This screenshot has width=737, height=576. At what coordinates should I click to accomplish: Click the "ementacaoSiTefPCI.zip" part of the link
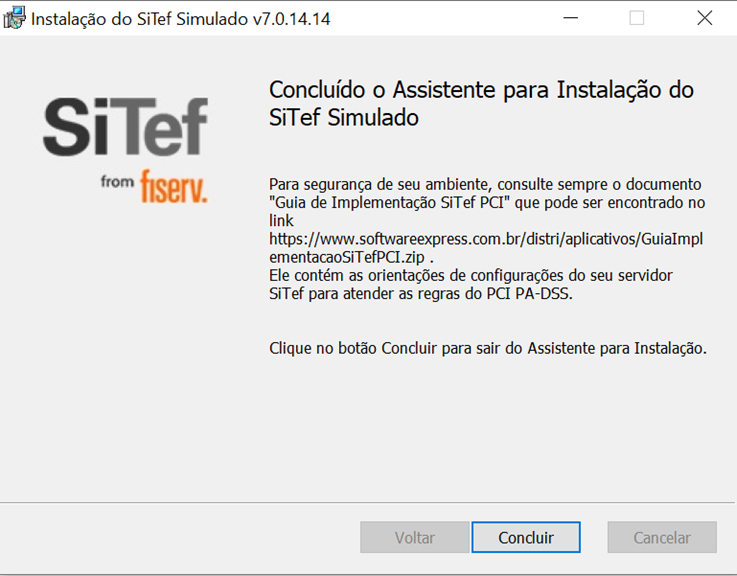(347, 257)
